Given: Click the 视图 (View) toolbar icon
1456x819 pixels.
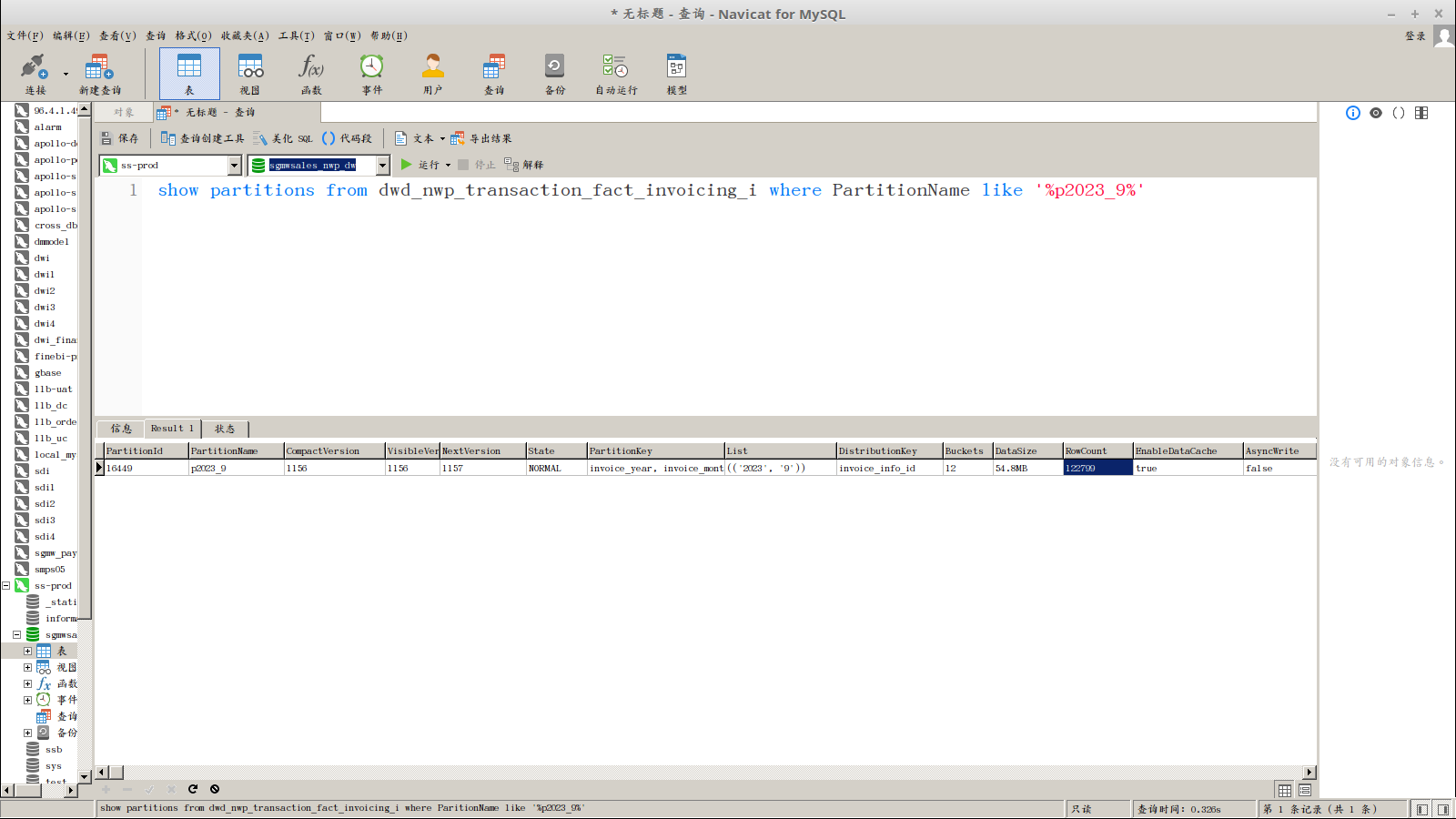Looking at the screenshot, I should [x=250, y=73].
